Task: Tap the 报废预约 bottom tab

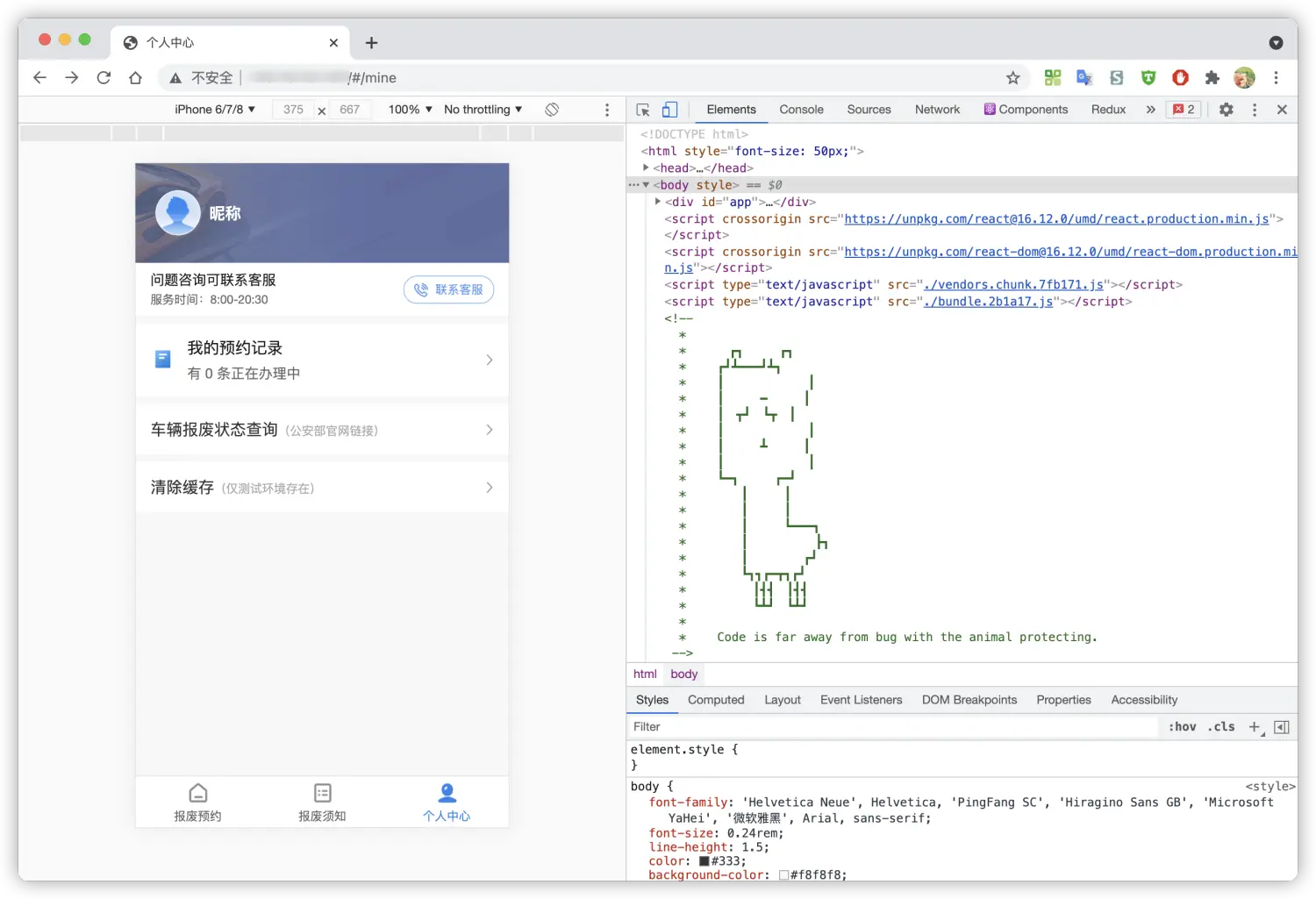Action: pyautogui.click(x=197, y=803)
